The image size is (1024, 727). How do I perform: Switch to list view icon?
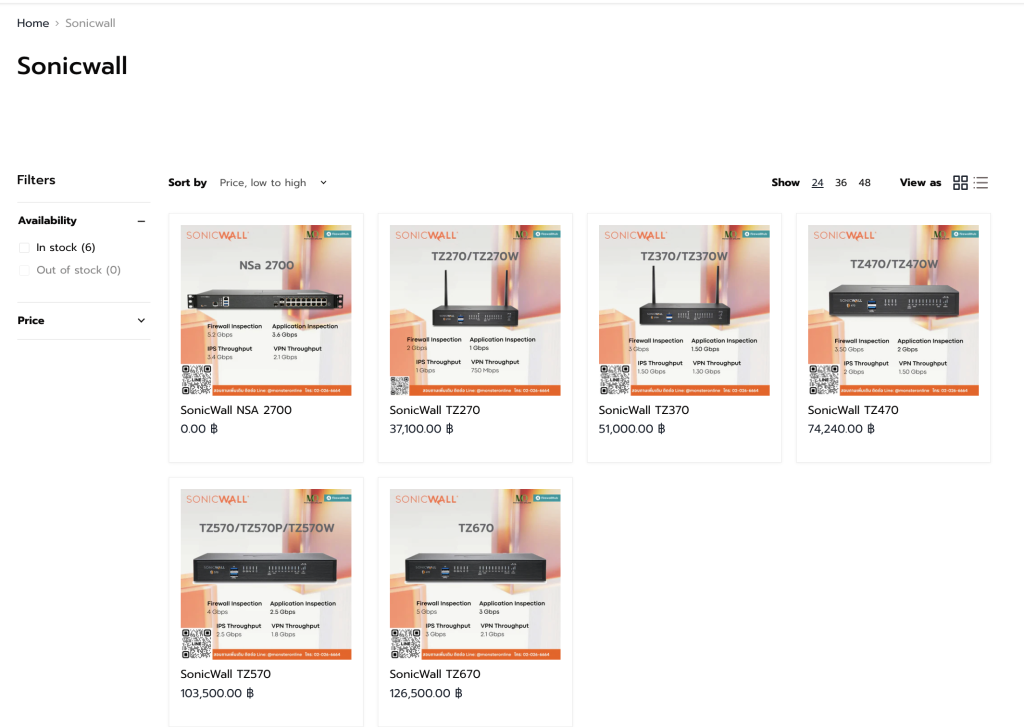pos(981,183)
